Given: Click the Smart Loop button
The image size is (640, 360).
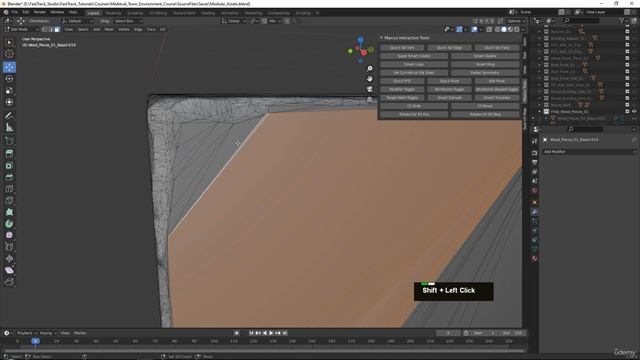Looking at the screenshot, I should pyautogui.click(x=414, y=64).
